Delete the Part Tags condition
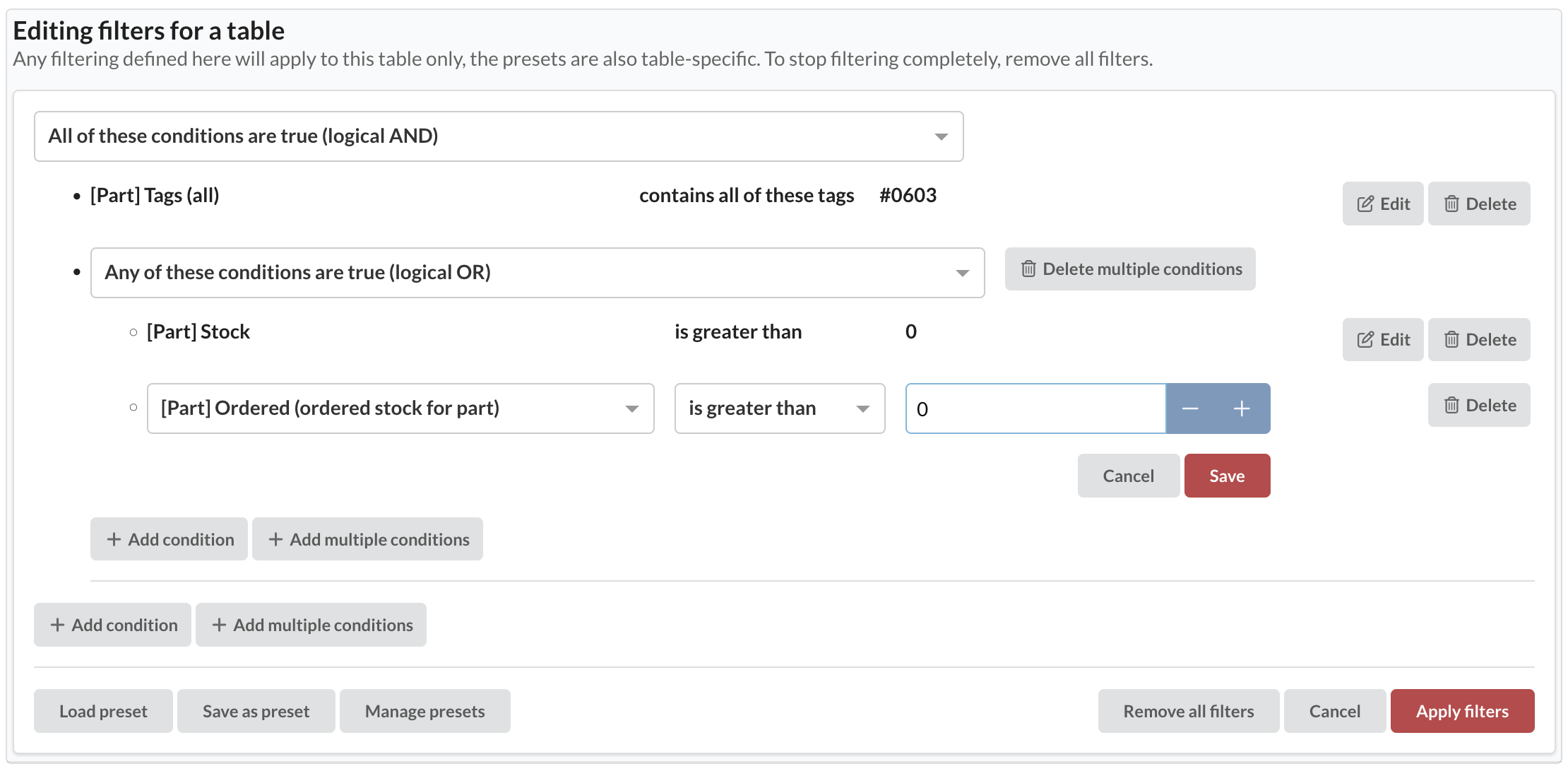The image size is (1568, 776). [1479, 204]
